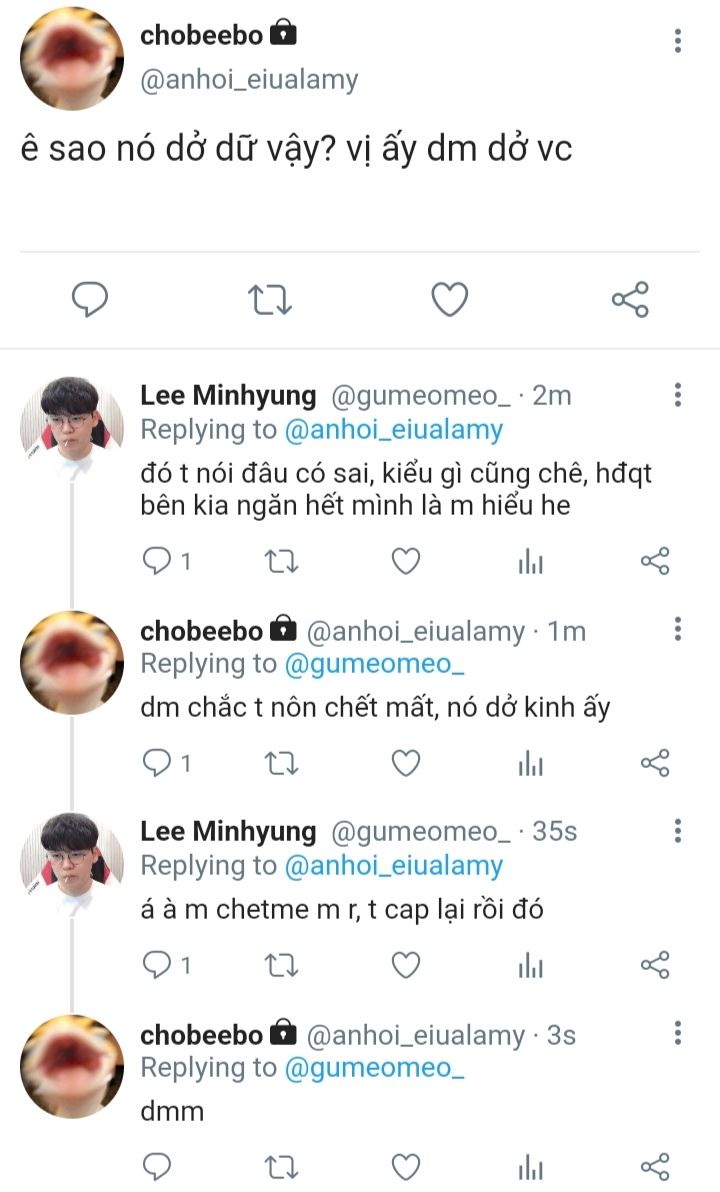
Task: Open more options on Lee Minhyung's 2m reply
Action: [678, 395]
